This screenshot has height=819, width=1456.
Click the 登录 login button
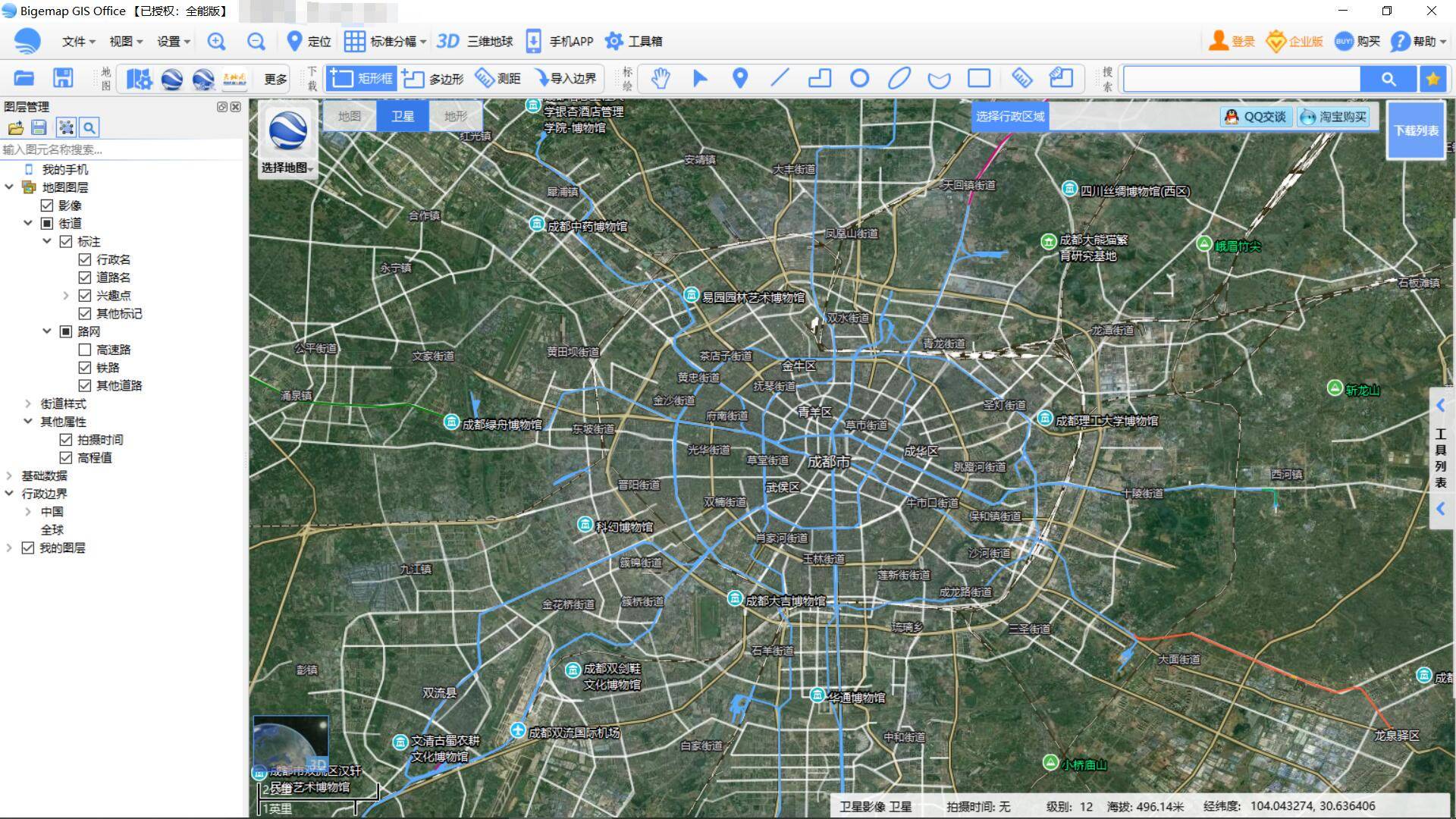1232,42
